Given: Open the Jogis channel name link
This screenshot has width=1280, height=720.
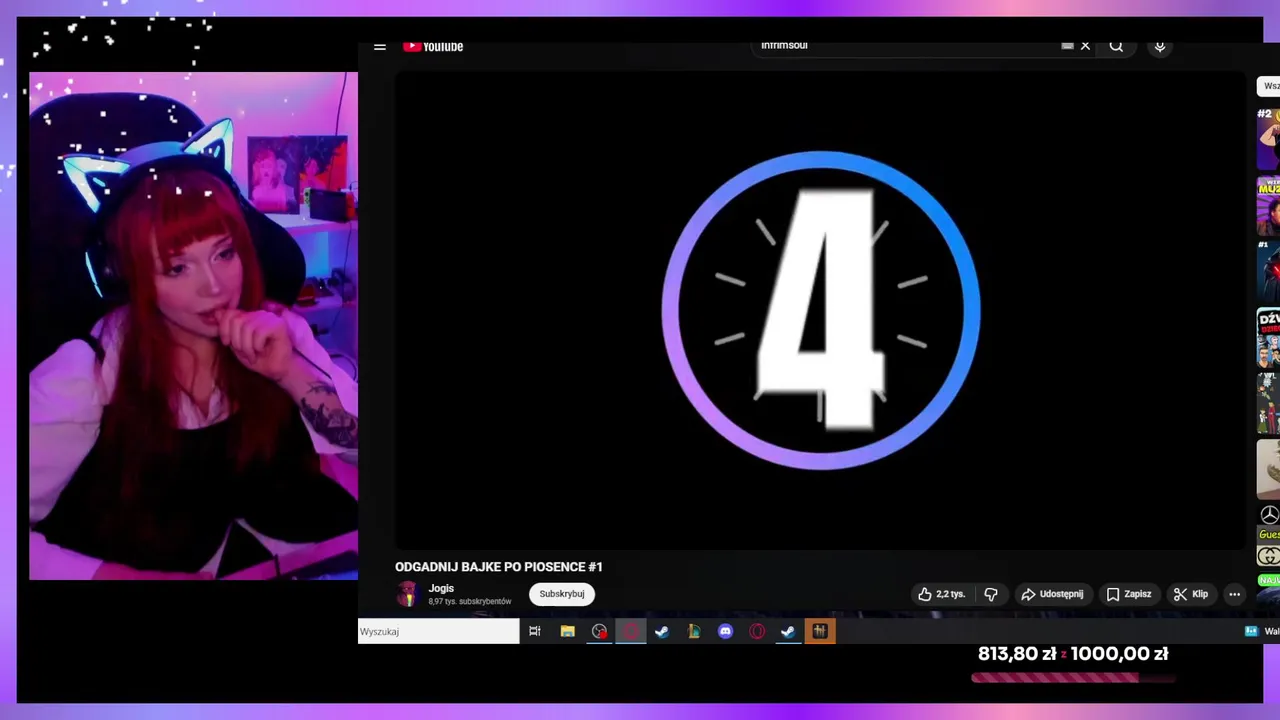Looking at the screenshot, I should click(x=441, y=588).
